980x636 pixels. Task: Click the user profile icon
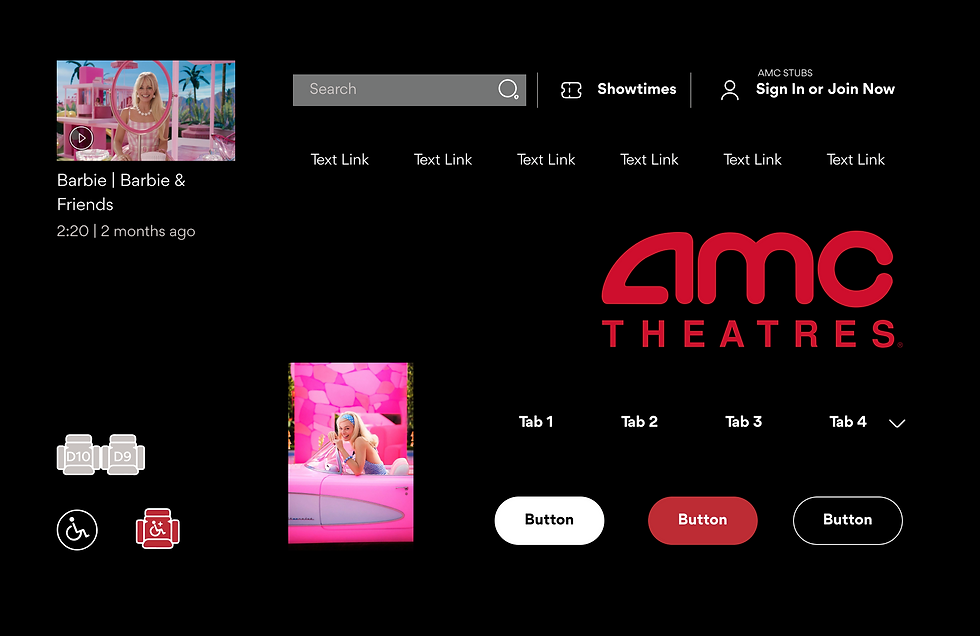[729, 90]
